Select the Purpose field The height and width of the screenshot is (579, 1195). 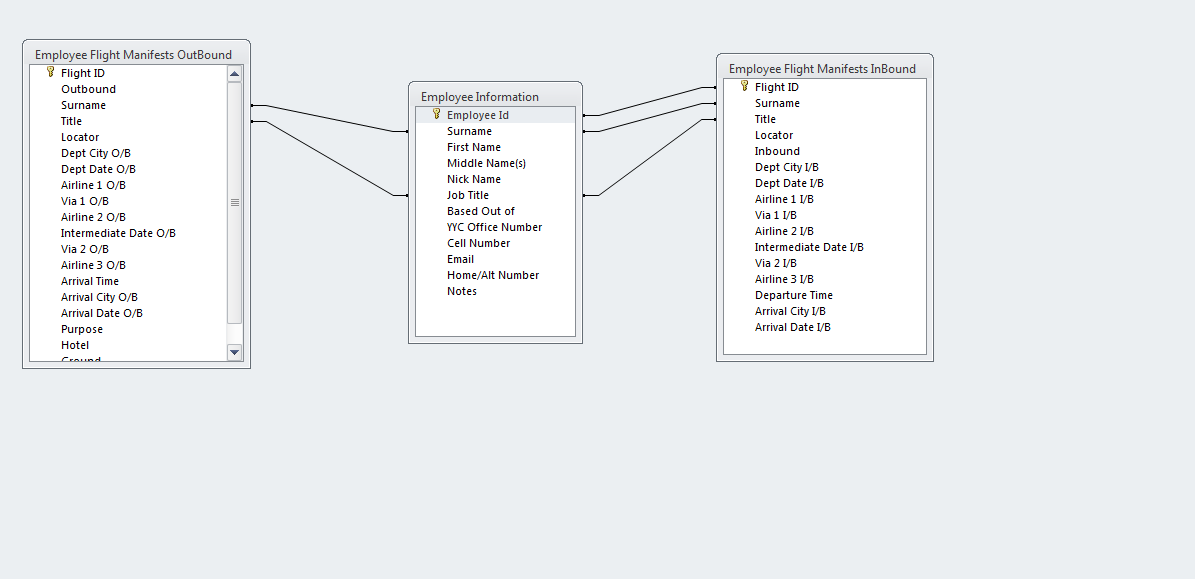[x=82, y=329]
